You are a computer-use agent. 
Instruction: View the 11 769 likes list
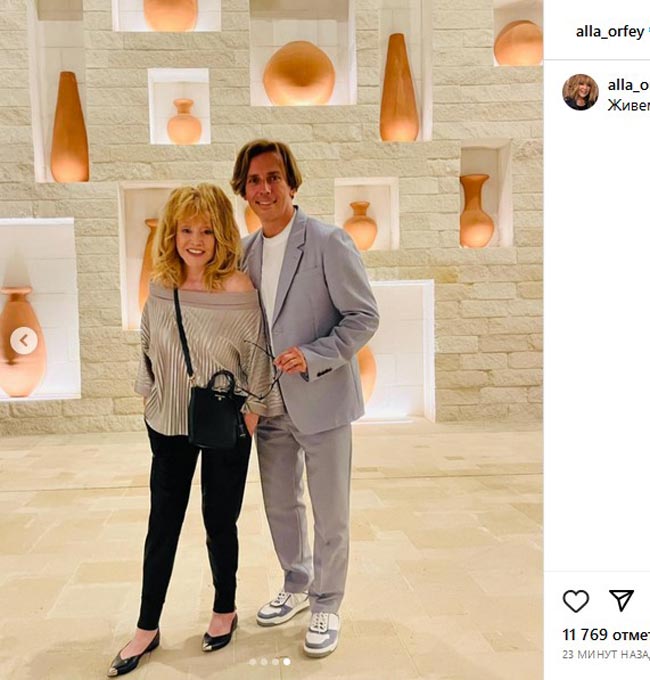[x=606, y=635]
